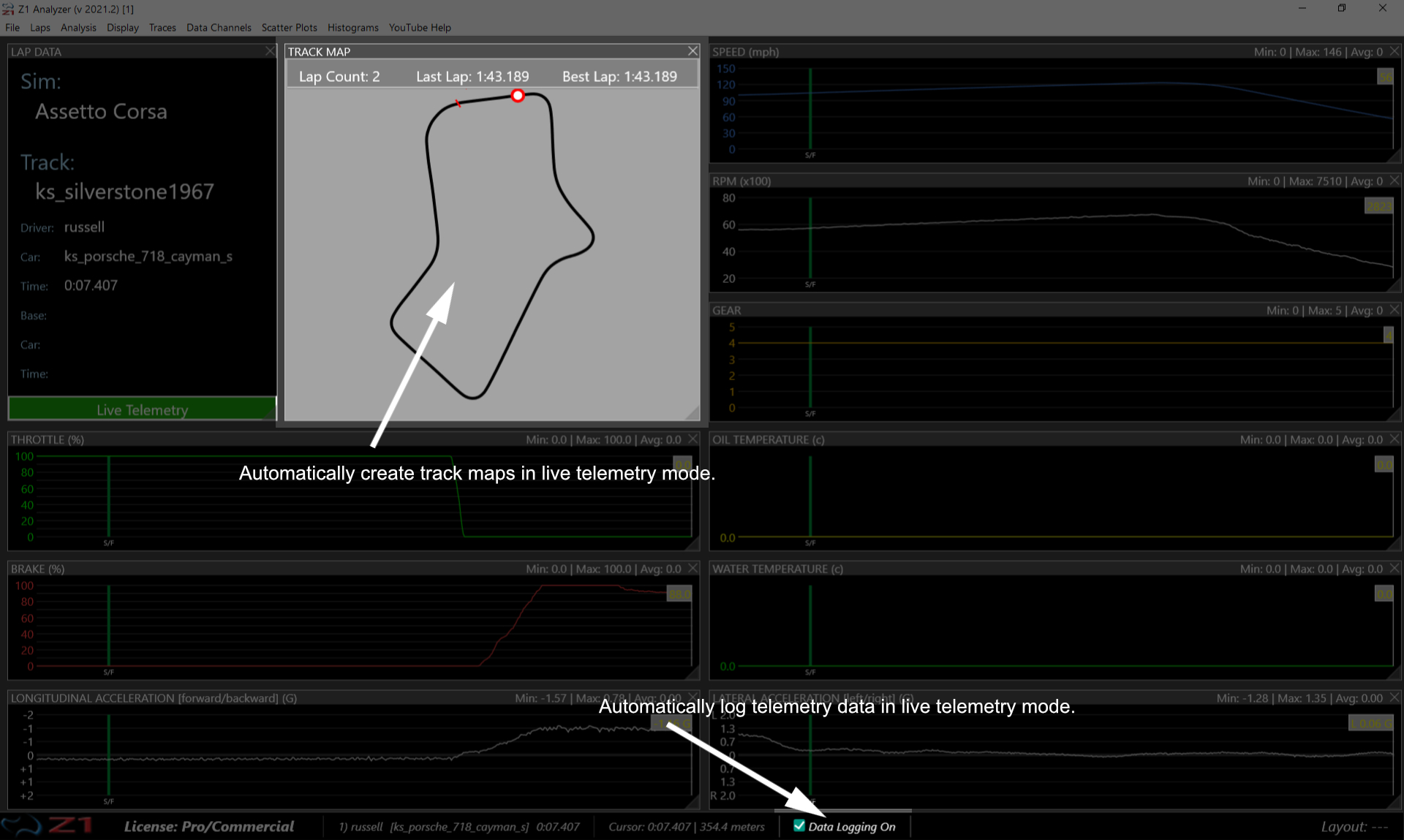Screen dimensions: 1404x840
Task: Click the Live Telemetry button
Action: [142, 409]
